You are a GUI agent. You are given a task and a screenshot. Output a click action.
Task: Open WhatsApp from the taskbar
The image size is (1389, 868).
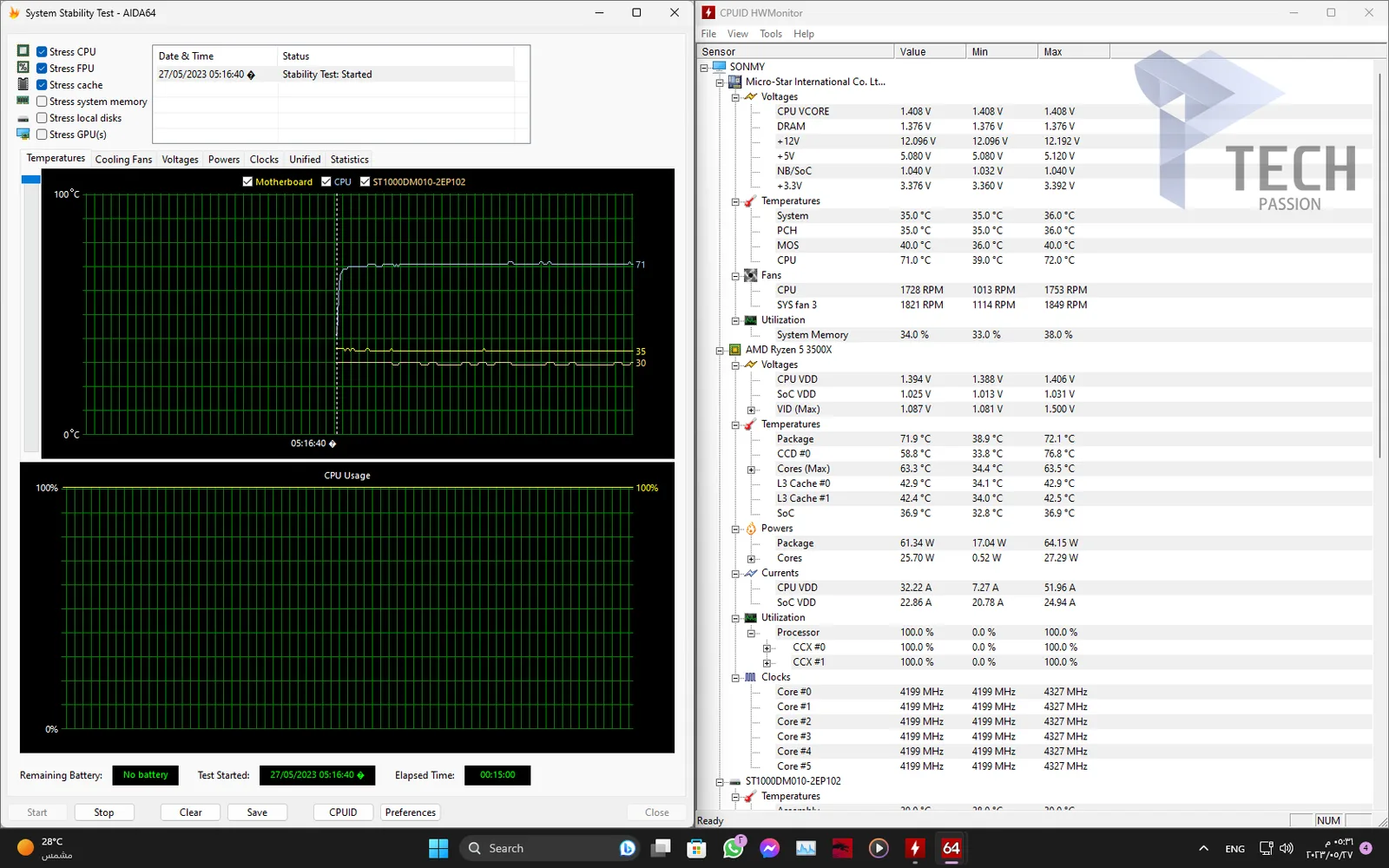(x=734, y=848)
